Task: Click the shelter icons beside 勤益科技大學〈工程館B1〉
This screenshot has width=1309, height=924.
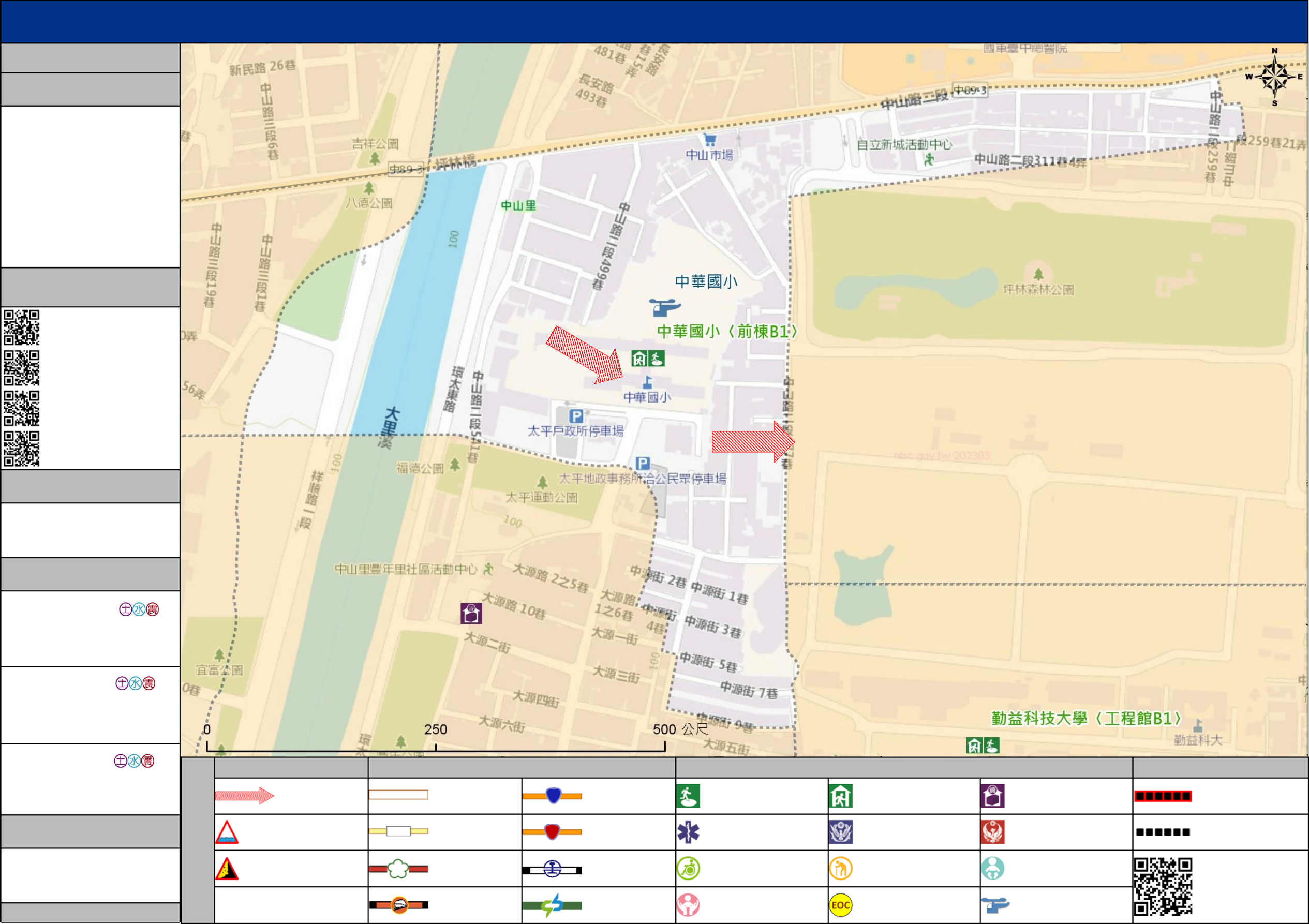Action: click(983, 745)
